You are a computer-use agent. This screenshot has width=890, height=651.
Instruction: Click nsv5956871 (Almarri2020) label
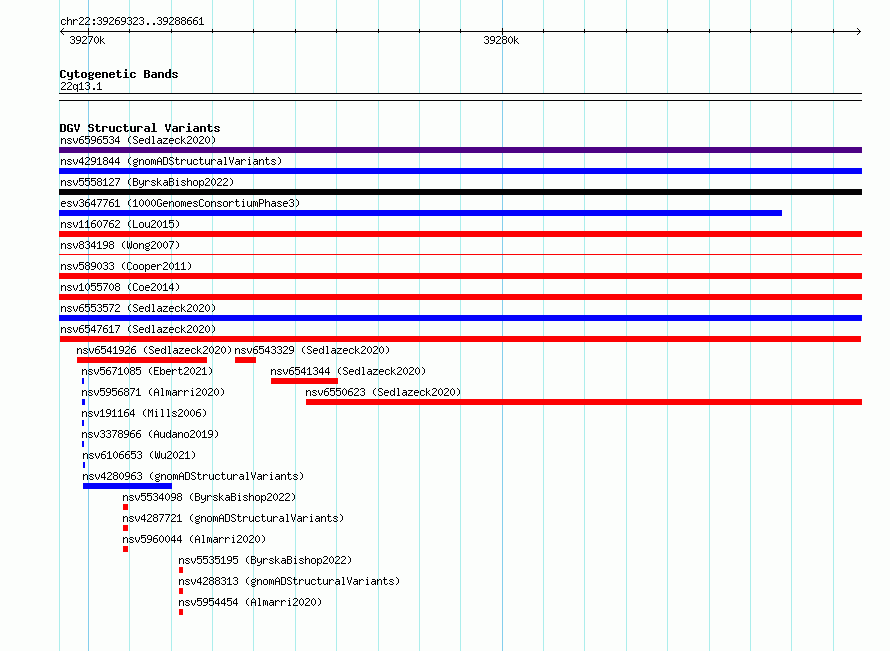point(153,392)
